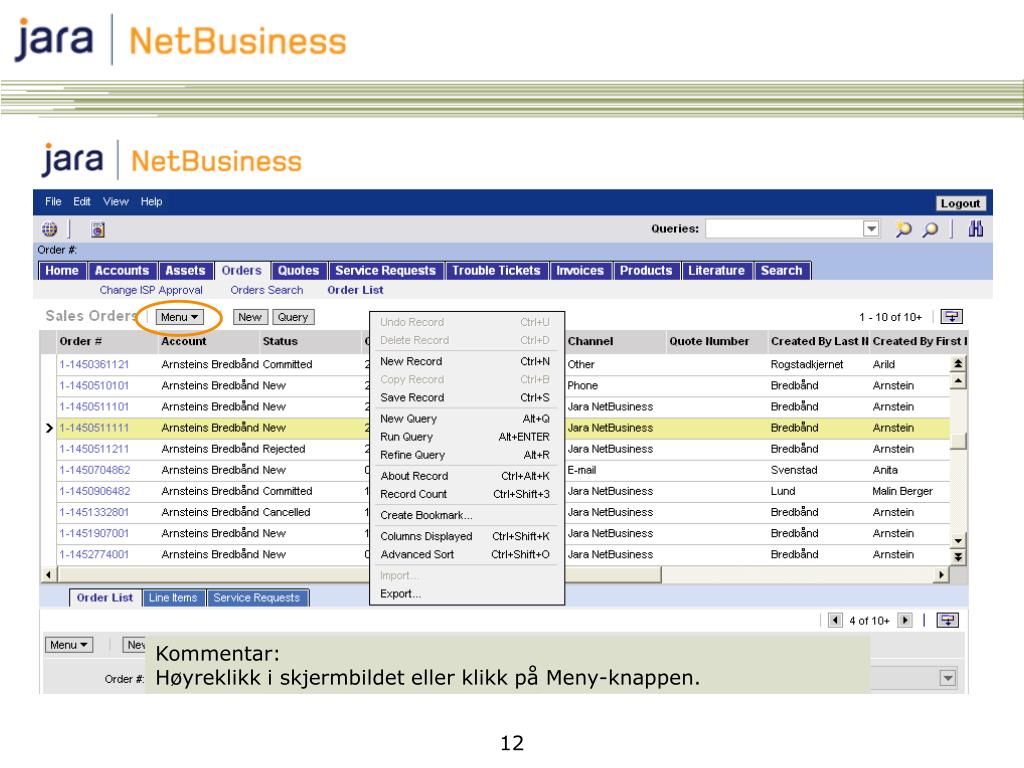This screenshot has height=768, width=1024.
Task: Select the Line Items tab
Action: [x=173, y=598]
